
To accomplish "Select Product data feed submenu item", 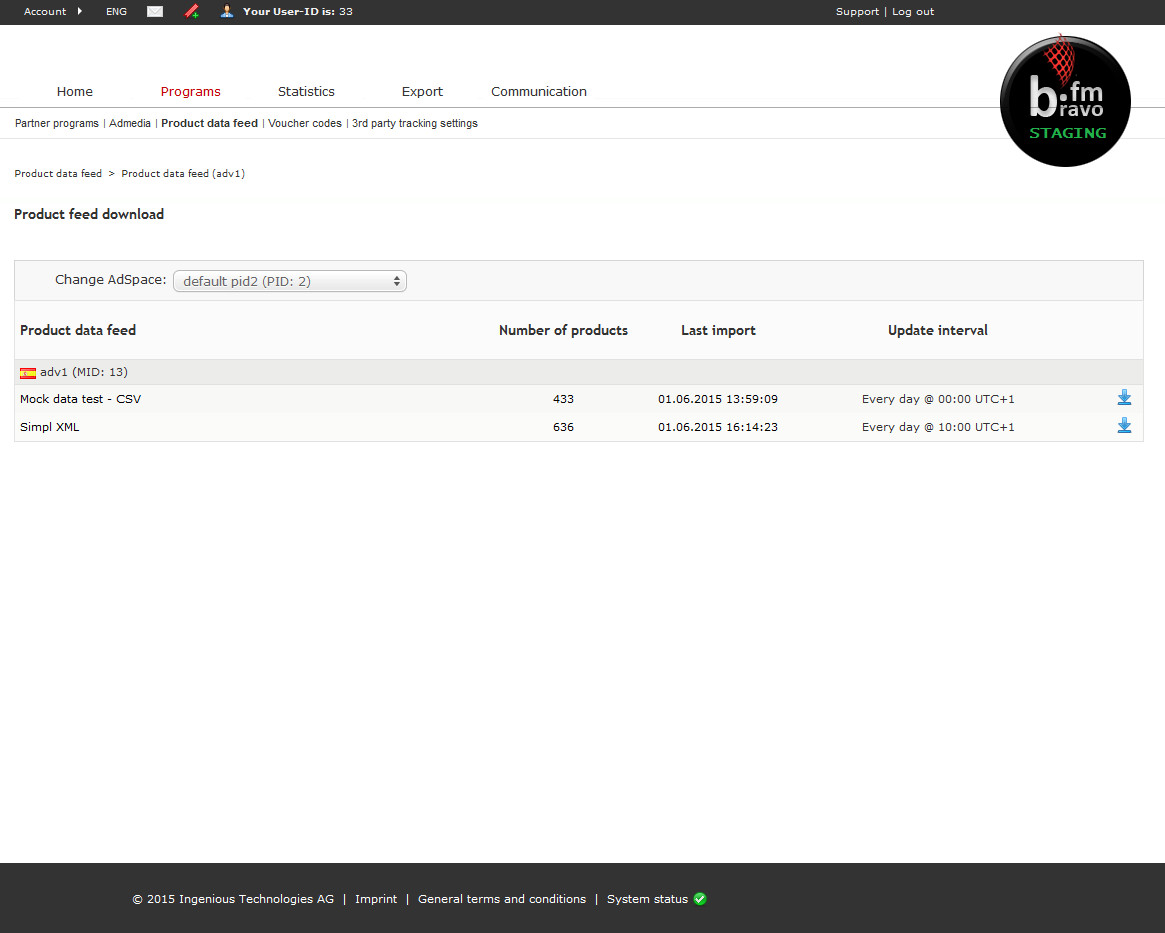I will tap(210, 123).
